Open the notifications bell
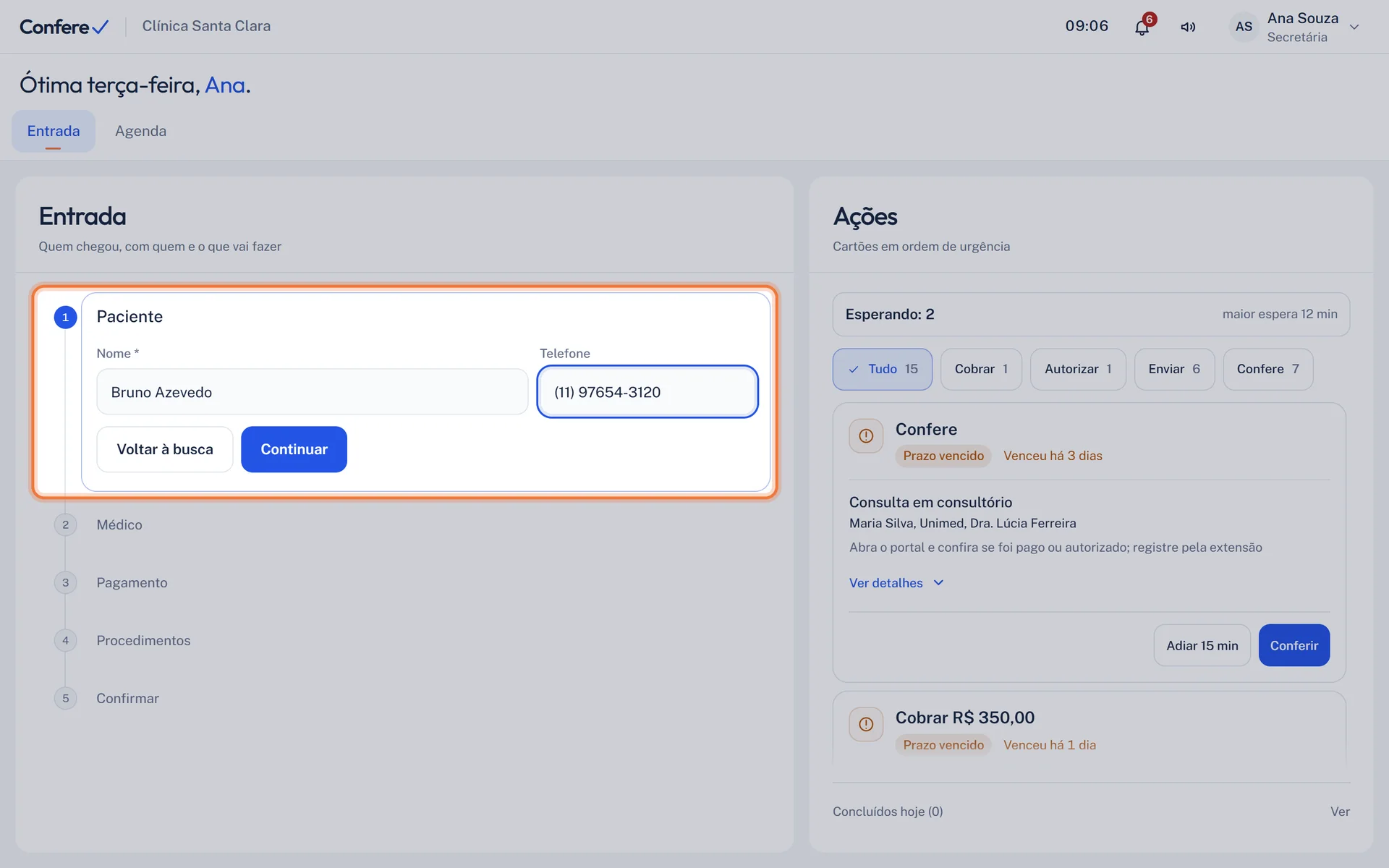Screen dimensions: 1389x868 pos(1142,27)
